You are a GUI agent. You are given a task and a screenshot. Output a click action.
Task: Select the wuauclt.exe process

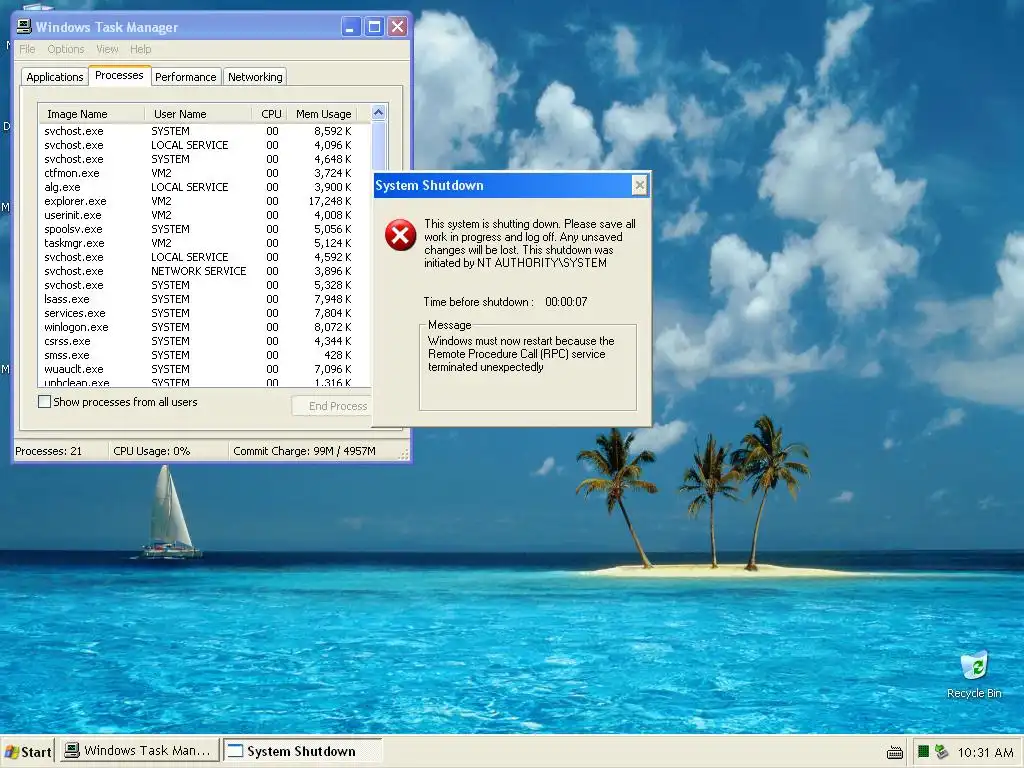204,369
